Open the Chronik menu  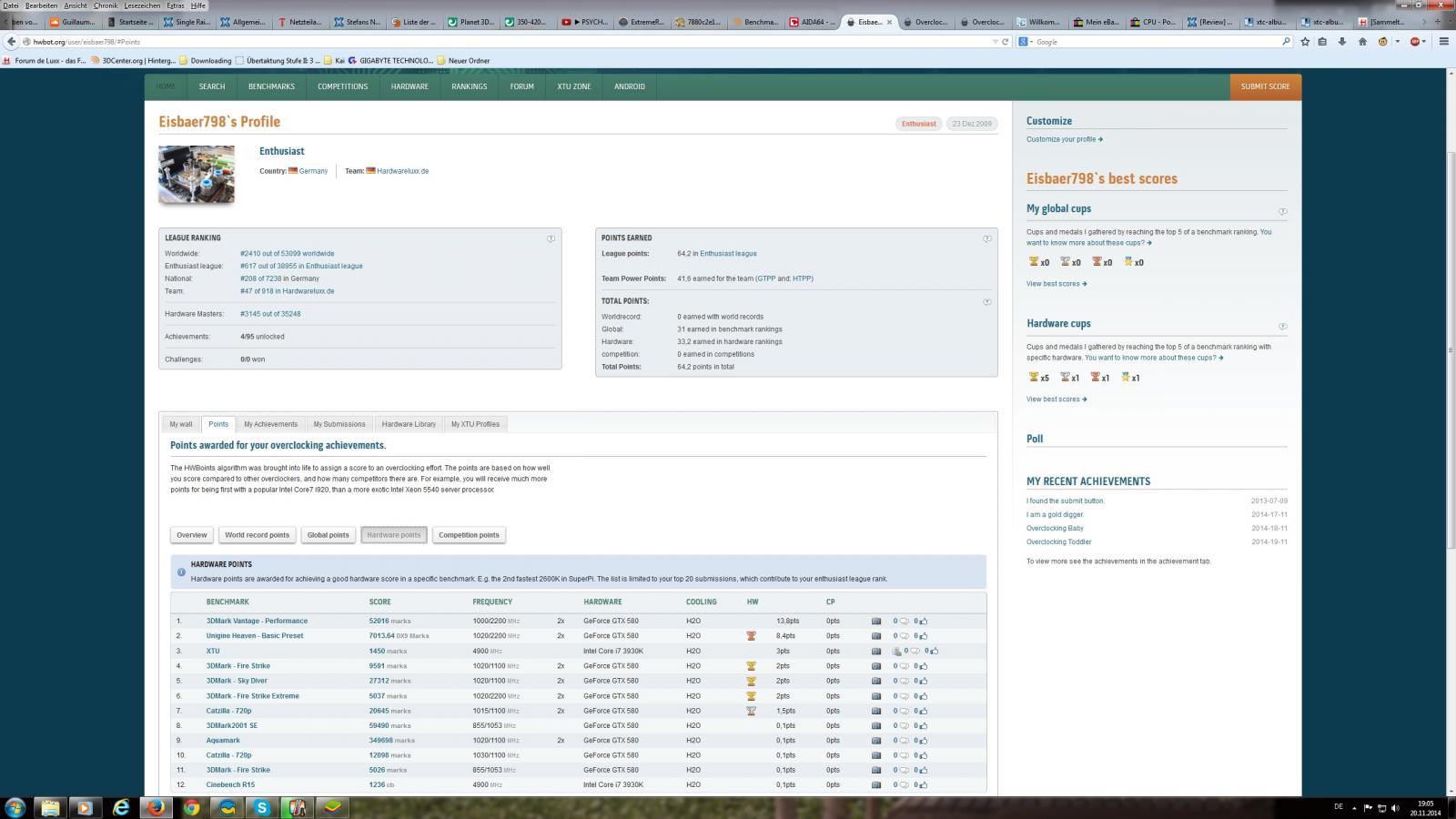(106, 5)
